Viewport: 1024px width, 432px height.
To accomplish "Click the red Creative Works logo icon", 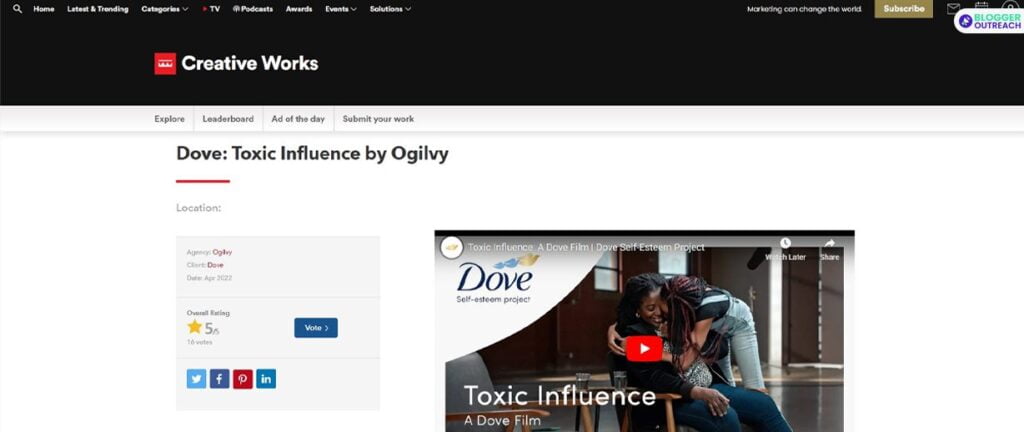I will (x=165, y=63).
